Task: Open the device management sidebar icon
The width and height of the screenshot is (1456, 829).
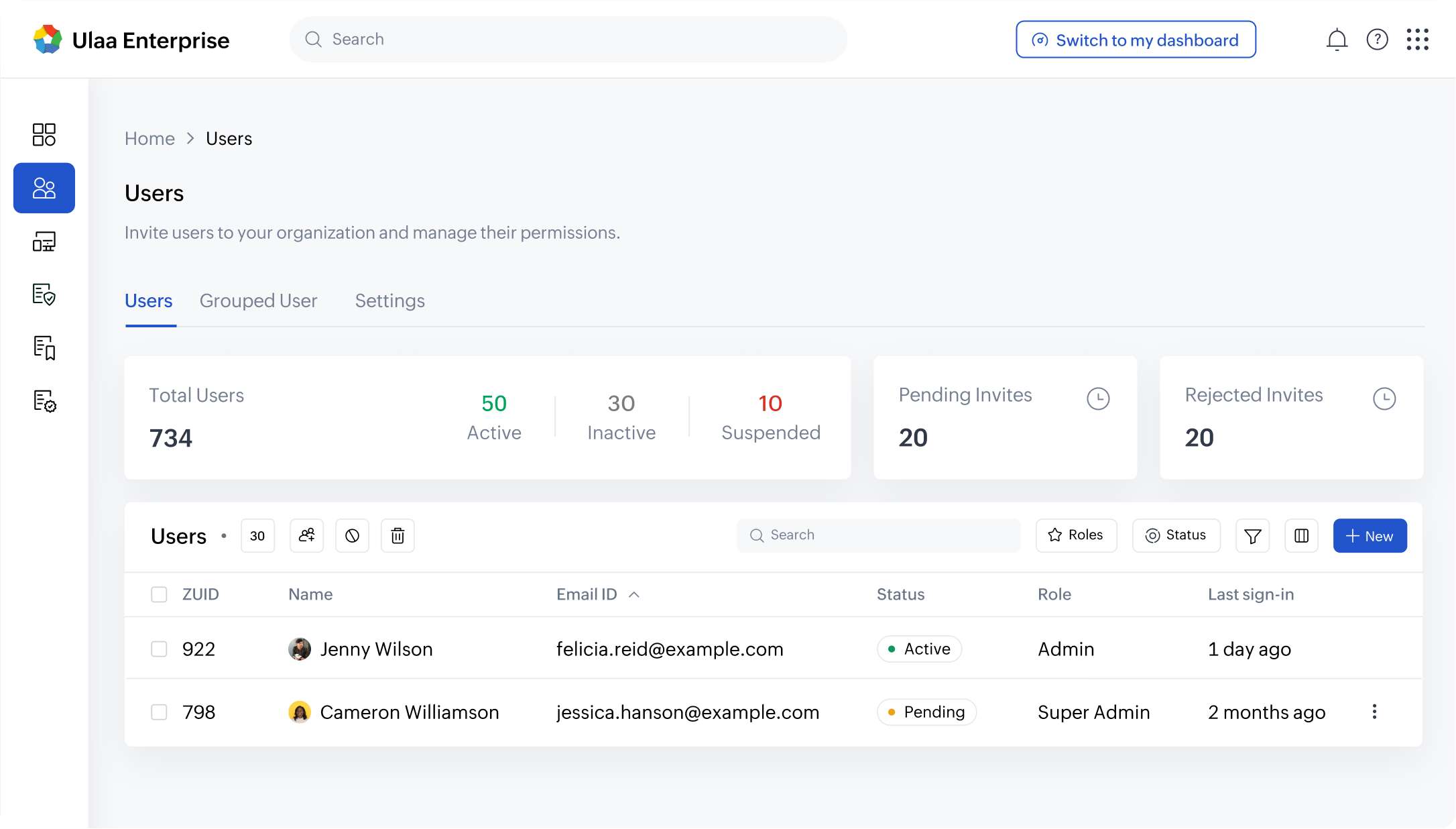Action: tap(44, 241)
